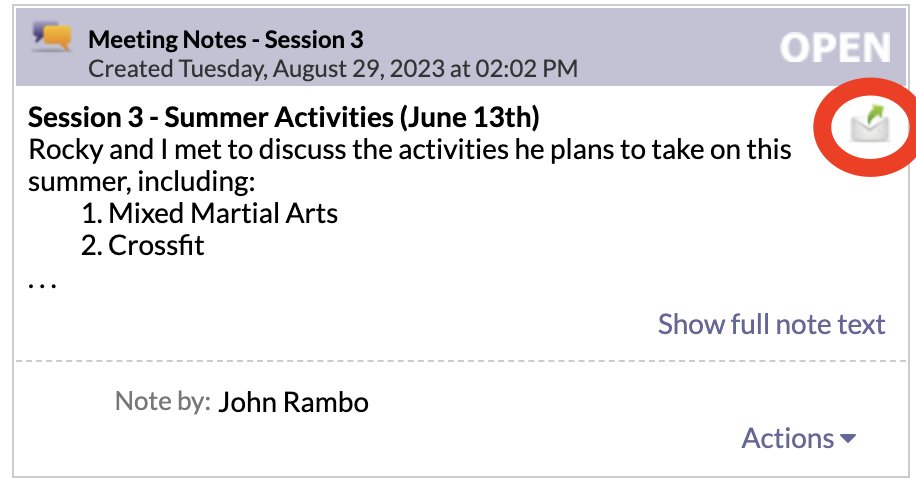Image resolution: width=916 pixels, height=480 pixels.
Task: Click the OPEN status label
Action: click(x=835, y=48)
